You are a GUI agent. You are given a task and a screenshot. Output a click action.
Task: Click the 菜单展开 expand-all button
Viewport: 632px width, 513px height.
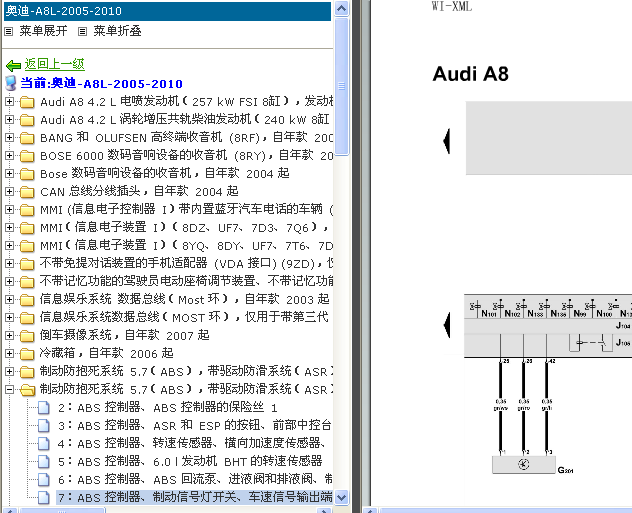pos(43,31)
